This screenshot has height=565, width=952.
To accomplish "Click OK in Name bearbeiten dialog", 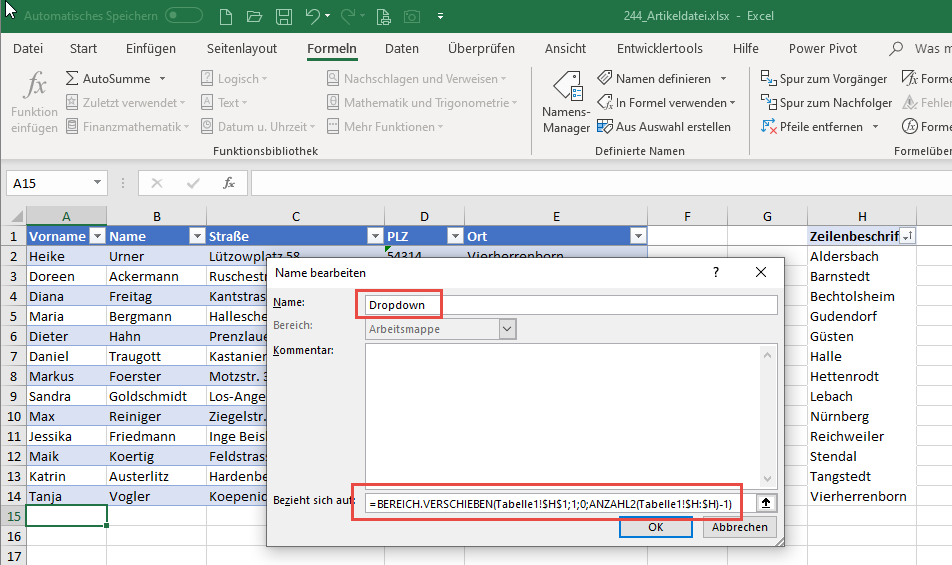I will (x=656, y=527).
